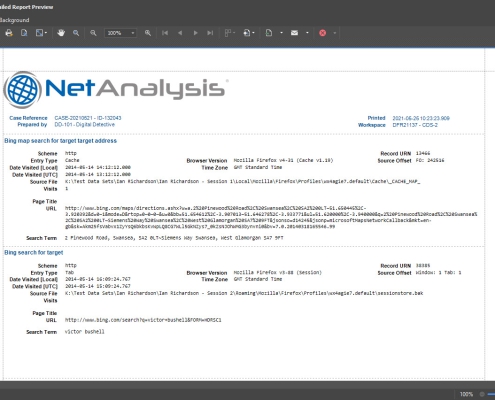Image resolution: width=495 pixels, height=400 pixels.
Task: Click the Zoom Out icon
Action: click(x=93, y=33)
